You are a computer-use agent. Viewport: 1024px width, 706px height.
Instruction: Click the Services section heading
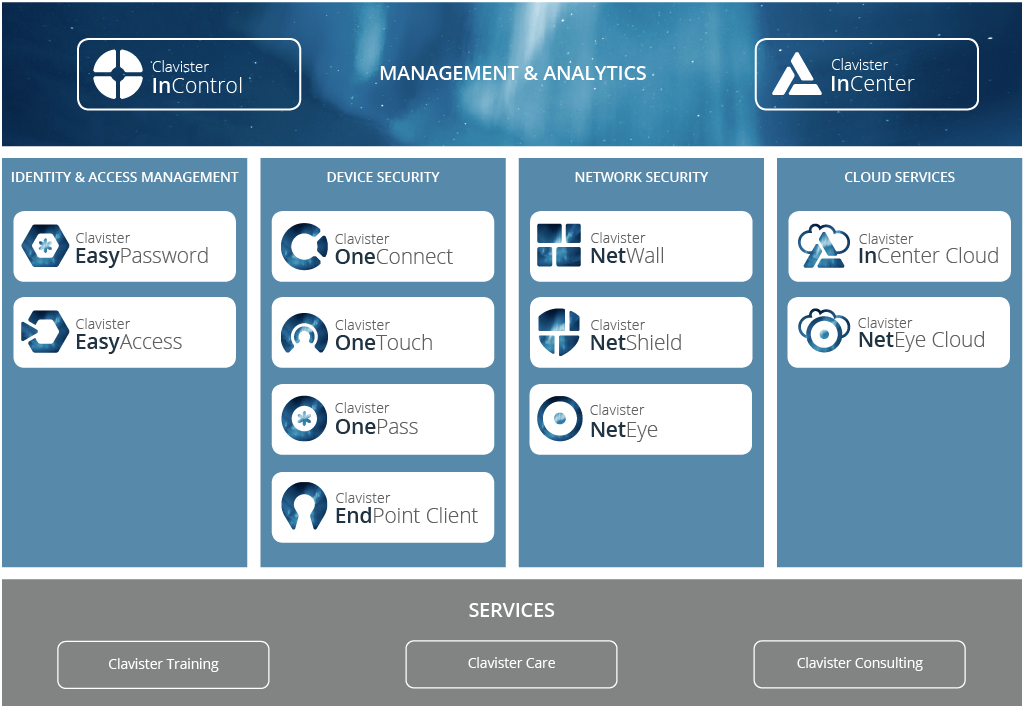[x=511, y=610]
